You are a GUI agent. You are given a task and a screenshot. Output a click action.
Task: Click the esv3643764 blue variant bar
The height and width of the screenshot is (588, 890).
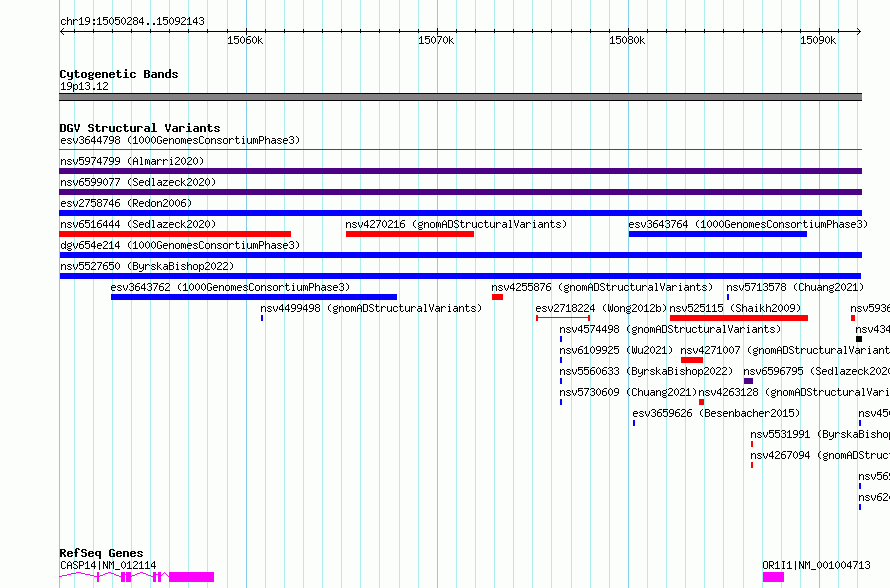click(717, 234)
